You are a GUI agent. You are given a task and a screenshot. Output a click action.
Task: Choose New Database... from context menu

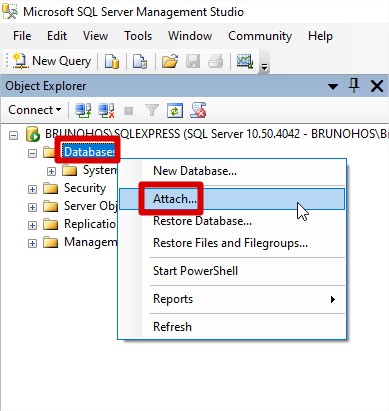pyautogui.click(x=232, y=171)
